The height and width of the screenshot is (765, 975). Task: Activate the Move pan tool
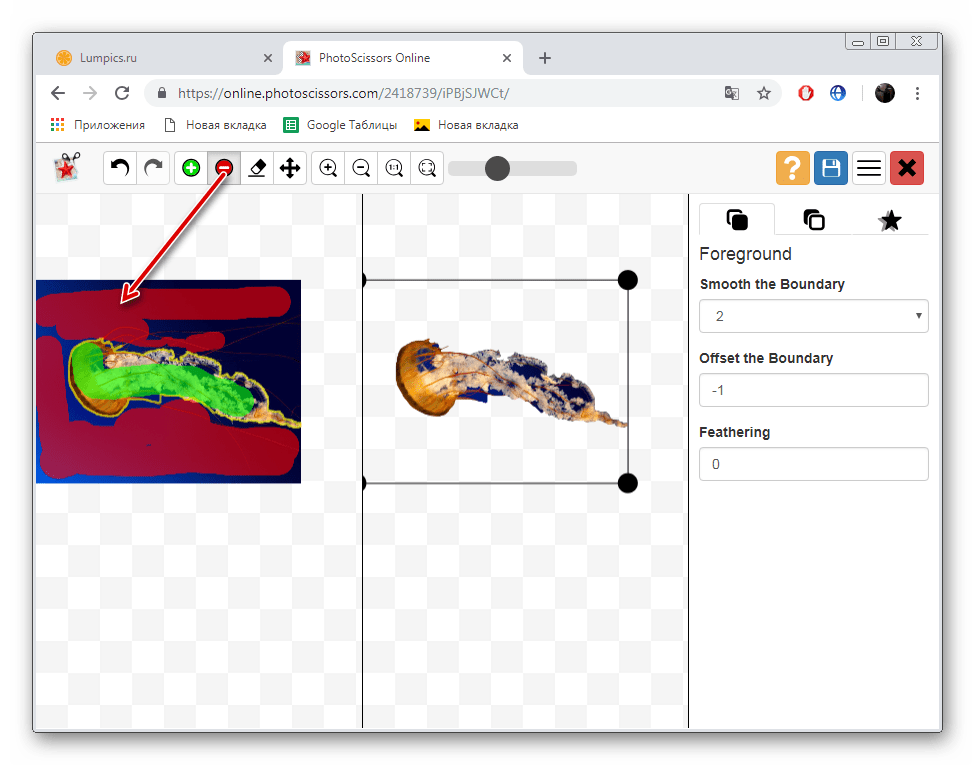click(x=290, y=168)
